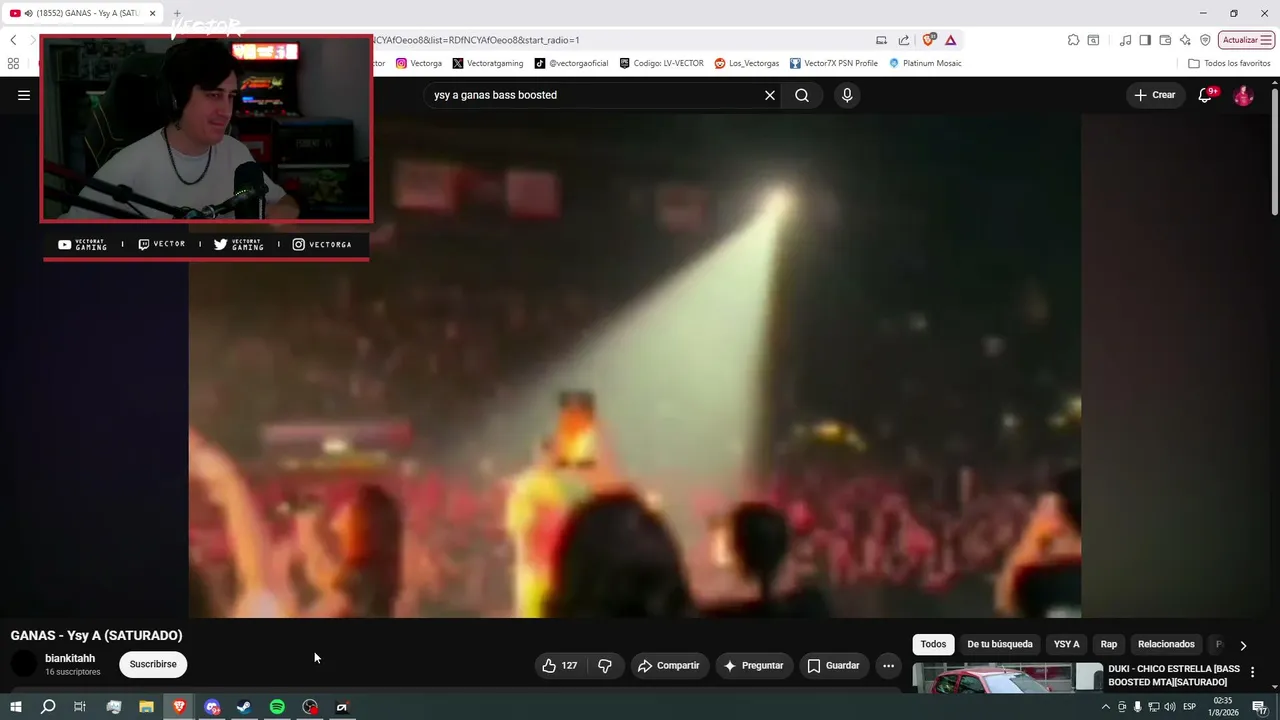Subscribe to biankitahh with Suscribirse
The width and height of the screenshot is (1280, 720).
click(x=153, y=664)
